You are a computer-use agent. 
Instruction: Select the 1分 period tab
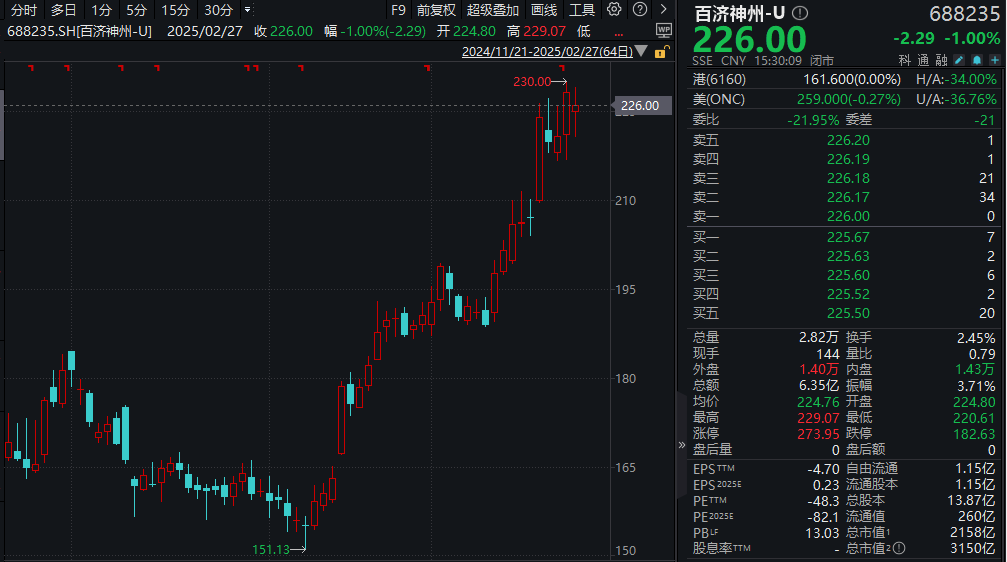pos(101,10)
